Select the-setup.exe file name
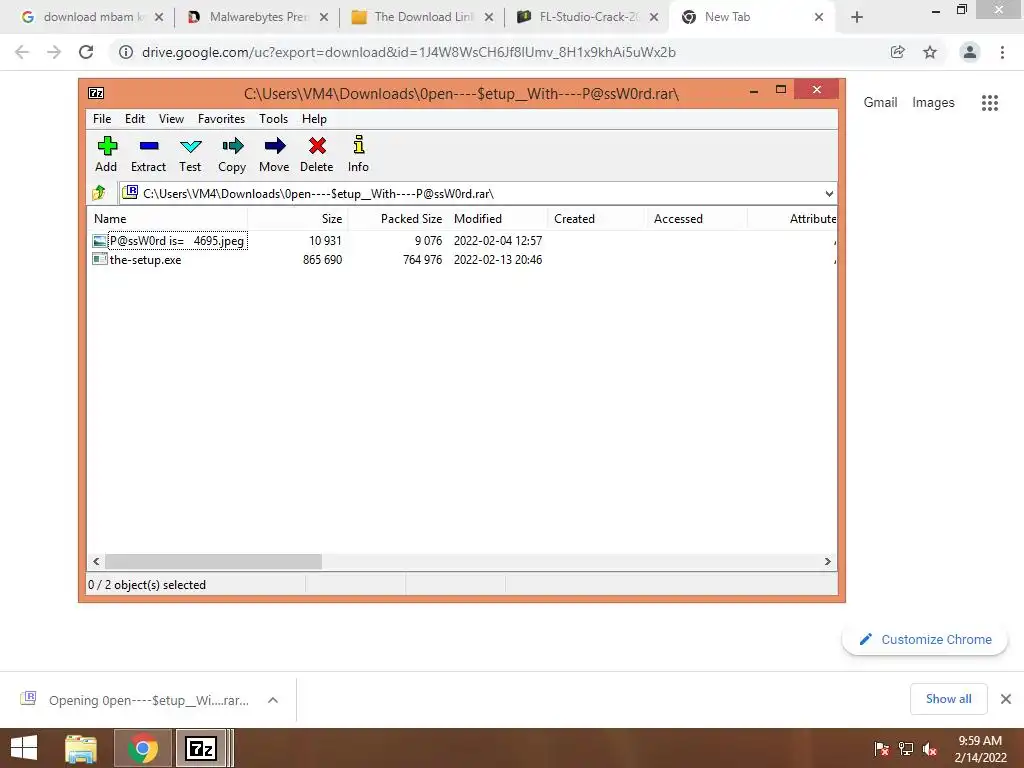The width and height of the screenshot is (1024, 768). click(146, 260)
